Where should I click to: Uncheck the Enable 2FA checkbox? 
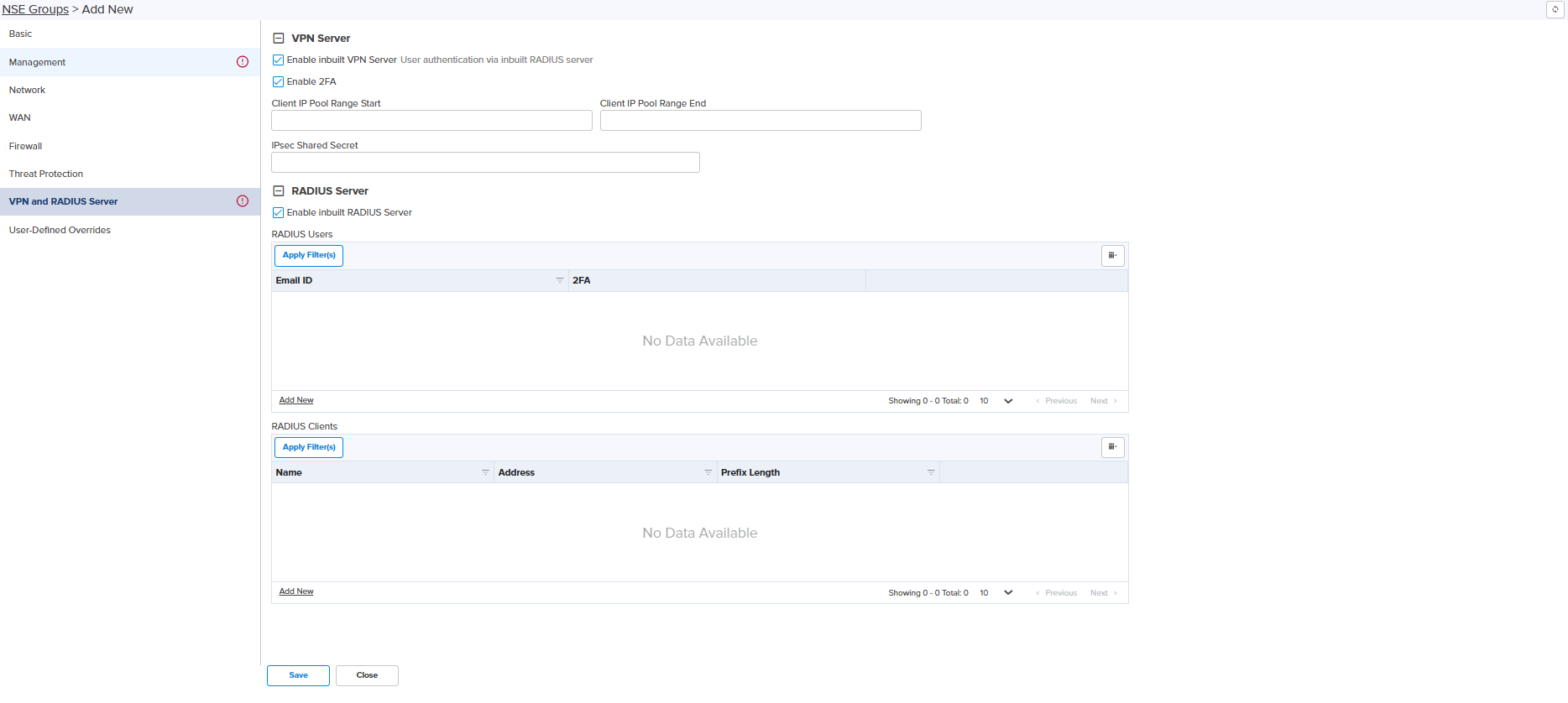coord(278,82)
